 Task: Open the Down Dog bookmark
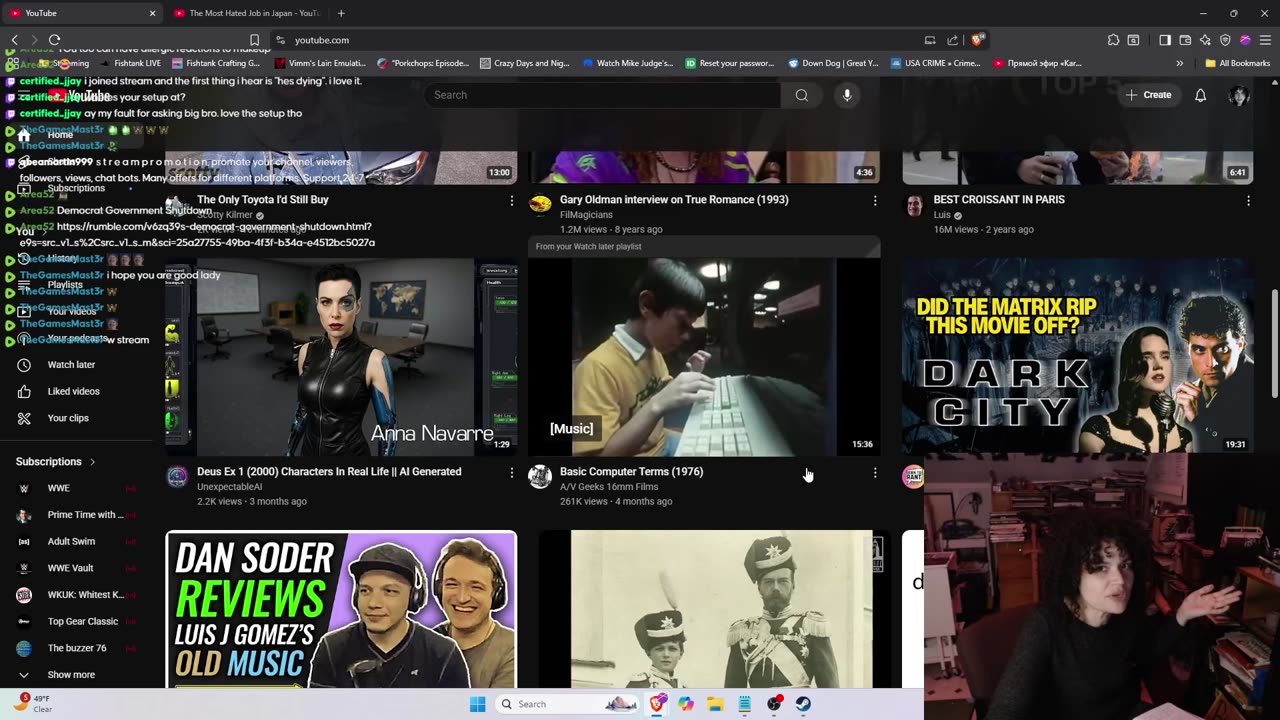[x=833, y=63]
